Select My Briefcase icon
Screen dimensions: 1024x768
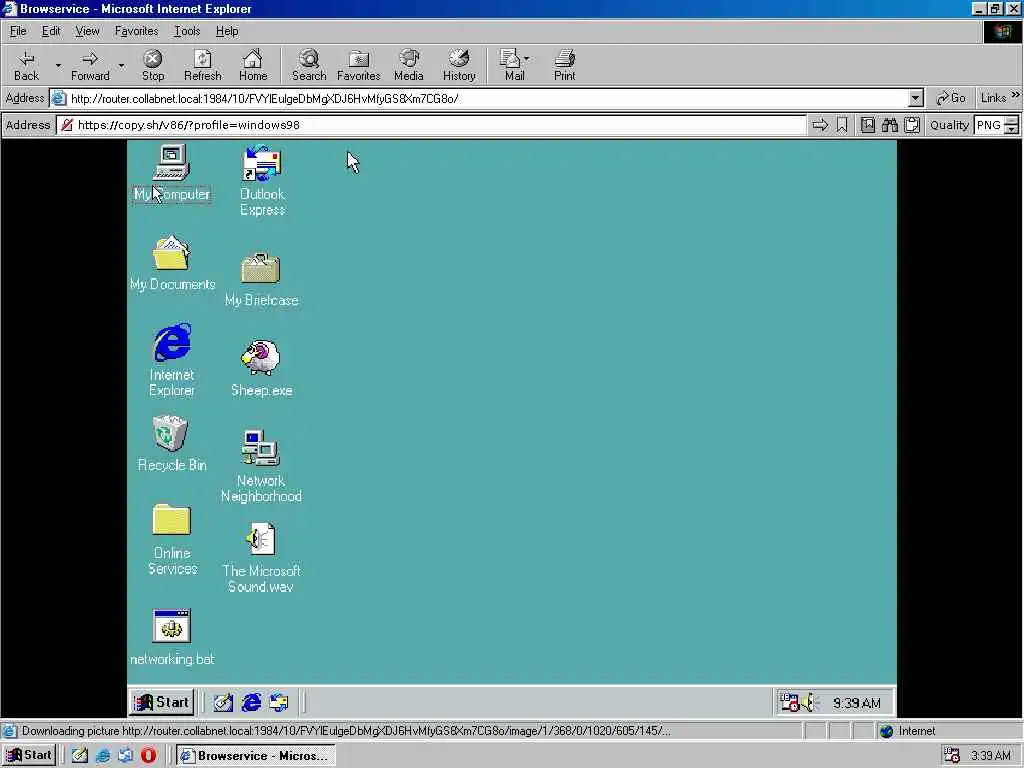261,280
